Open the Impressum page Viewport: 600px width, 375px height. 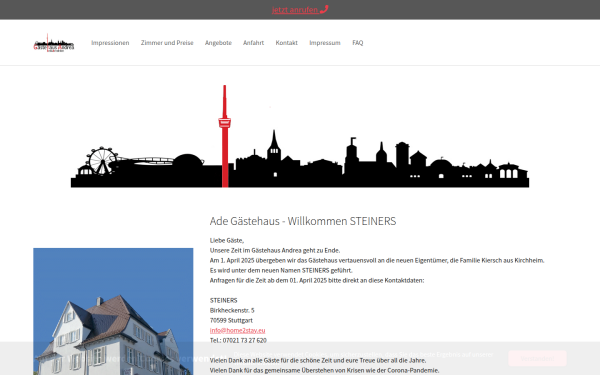click(x=325, y=43)
